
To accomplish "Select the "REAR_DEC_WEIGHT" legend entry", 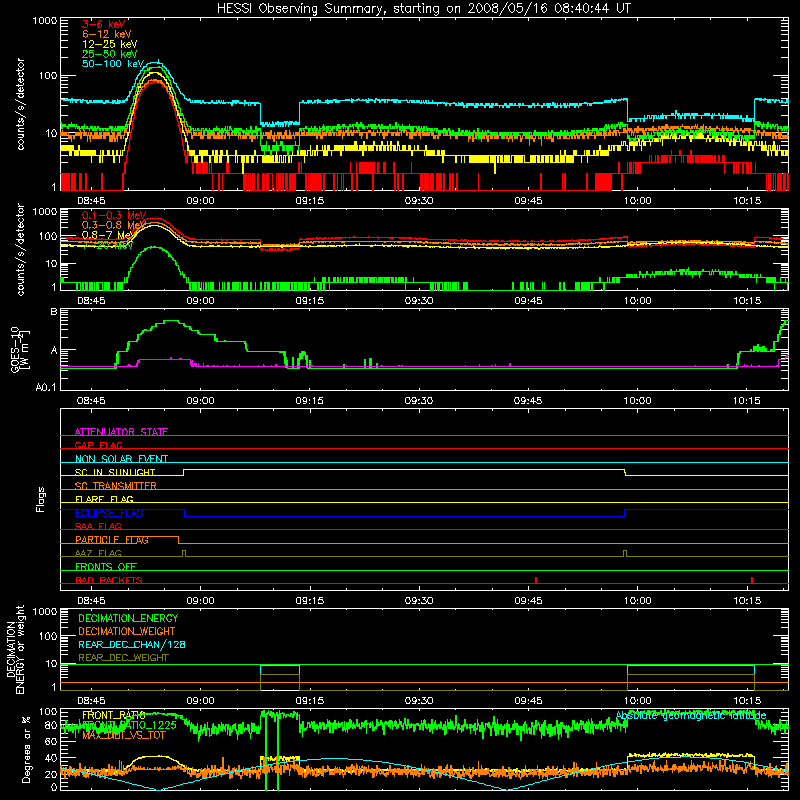I will pos(123,658).
